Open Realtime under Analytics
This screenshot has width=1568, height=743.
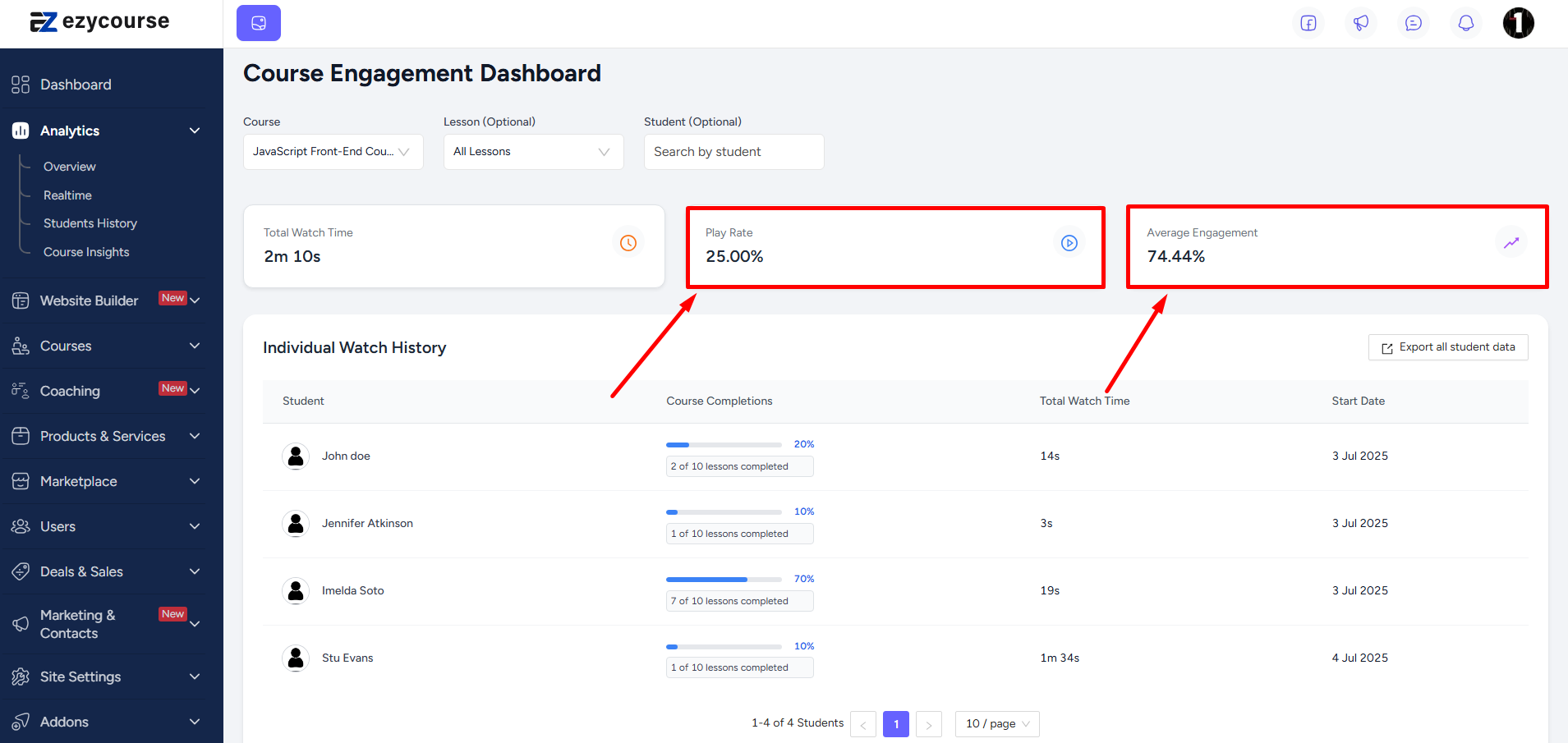pos(67,195)
